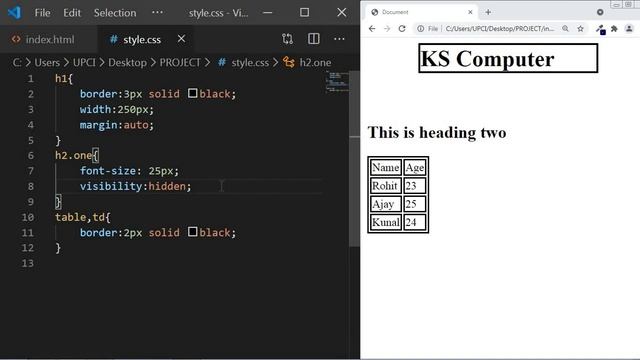Open editor More Actions ellipsis
The height and width of the screenshot is (360, 640).
tap(339, 39)
